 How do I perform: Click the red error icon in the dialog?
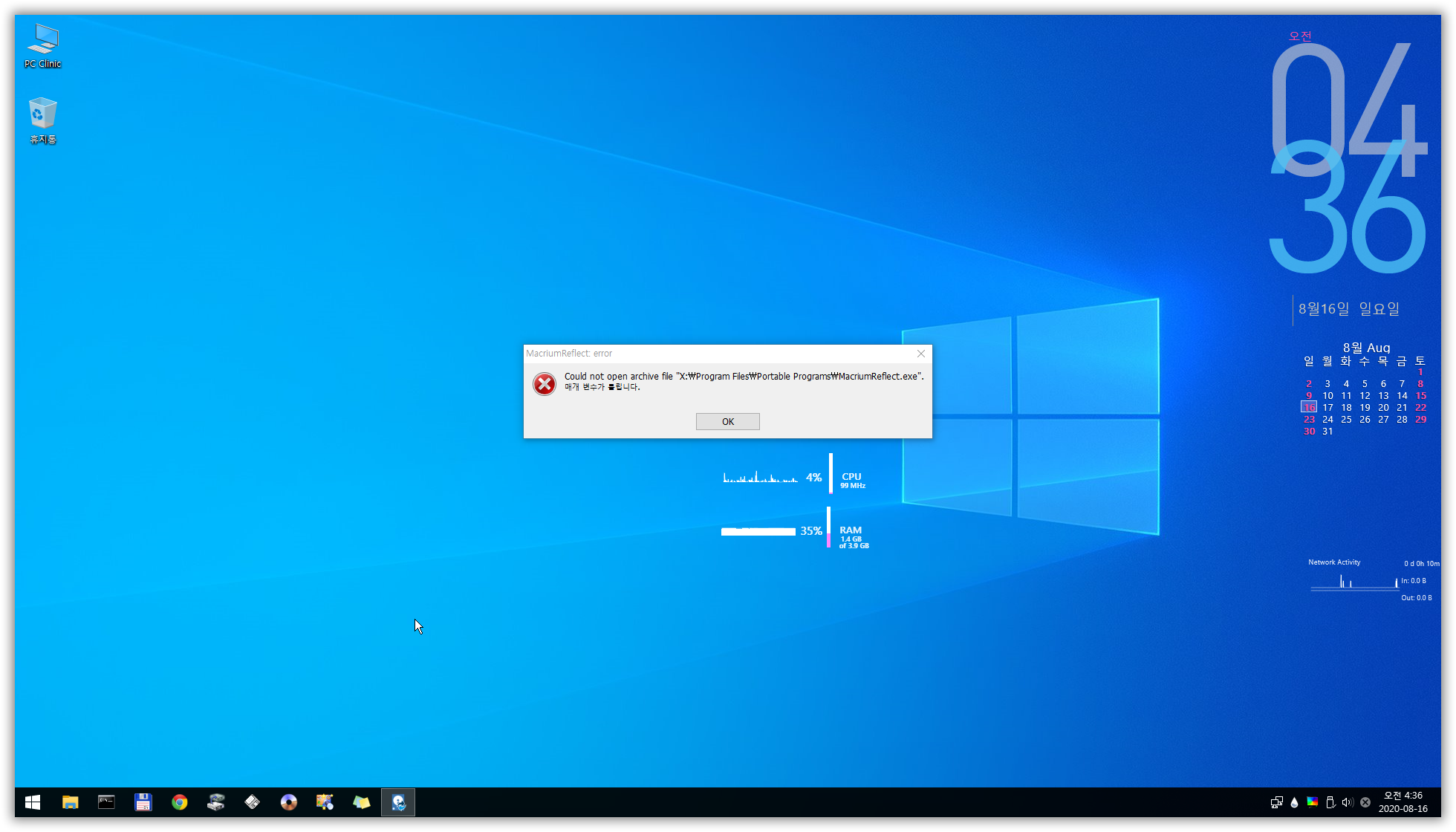coord(545,383)
